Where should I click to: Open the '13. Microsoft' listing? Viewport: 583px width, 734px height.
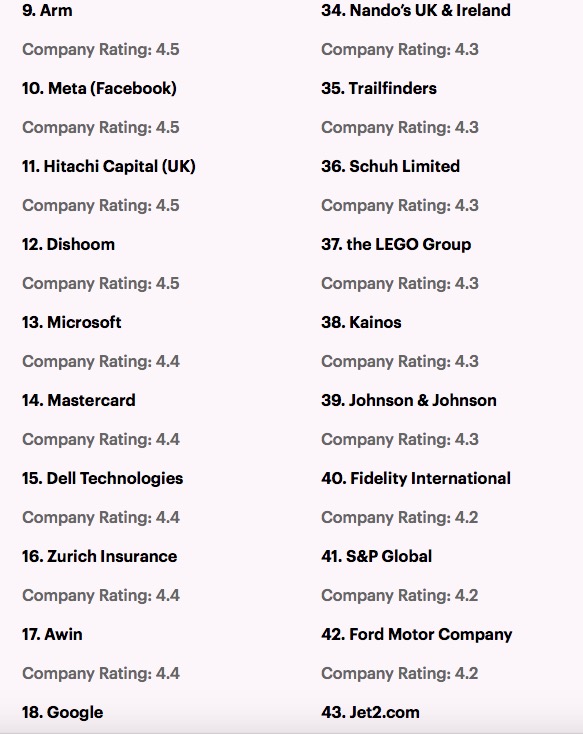click(72, 322)
